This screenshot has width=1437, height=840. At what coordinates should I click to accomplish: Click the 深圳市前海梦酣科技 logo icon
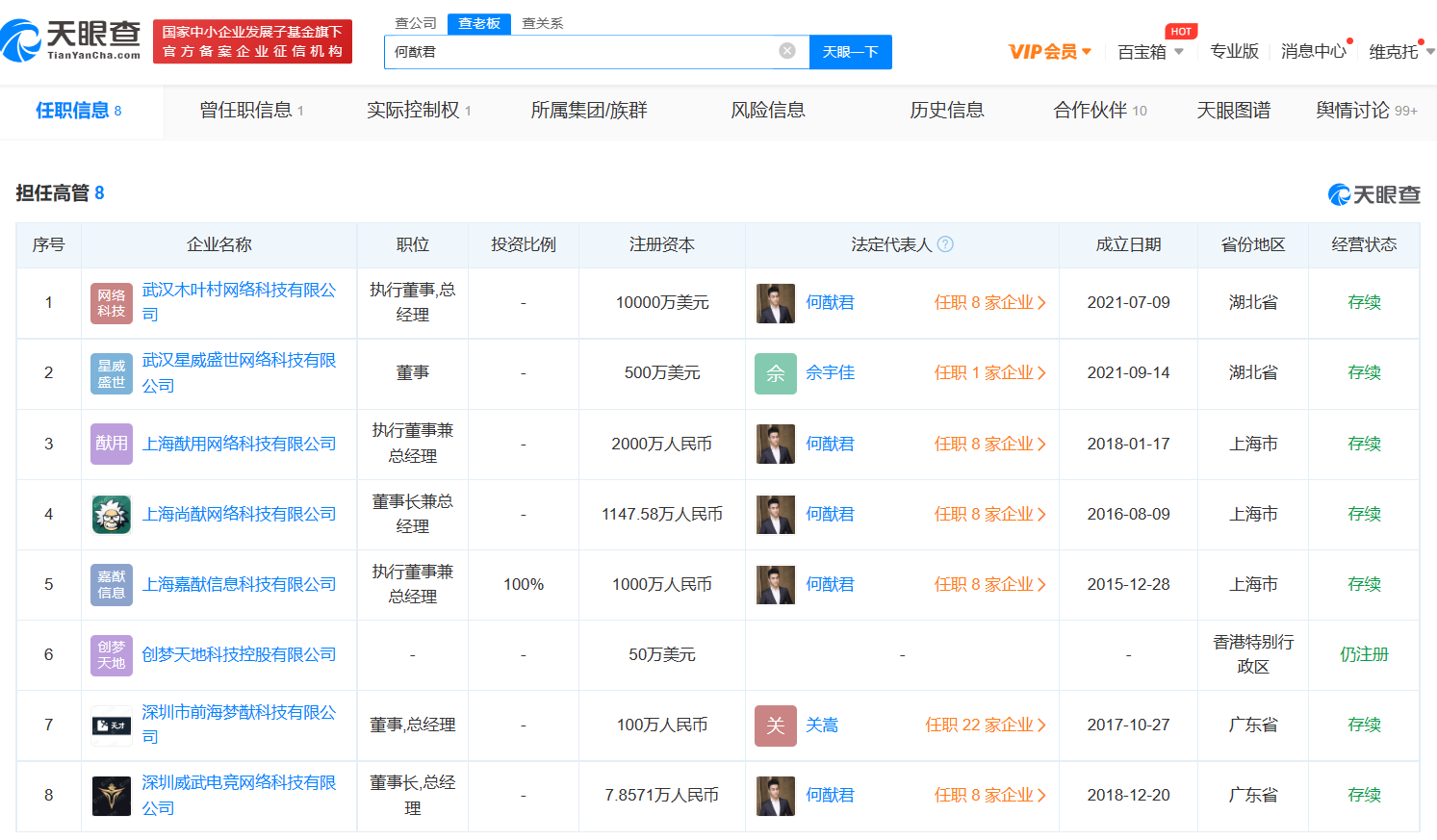[112, 725]
